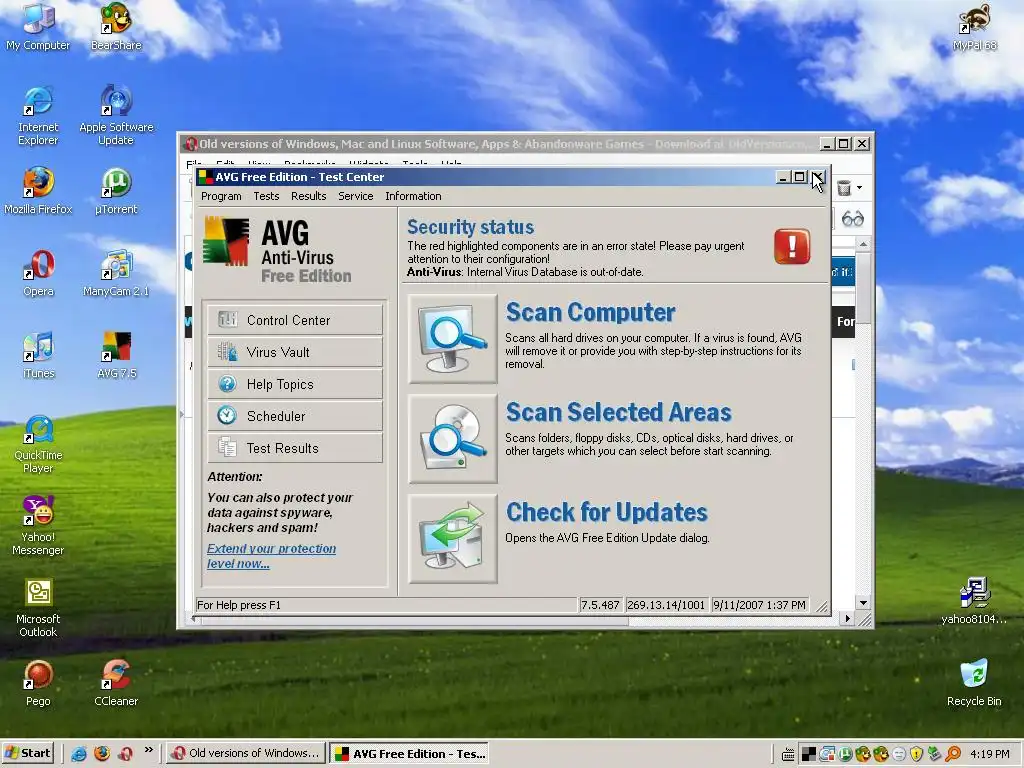
Task: Select the Pego desktop icon
Action: click(38, 683)
